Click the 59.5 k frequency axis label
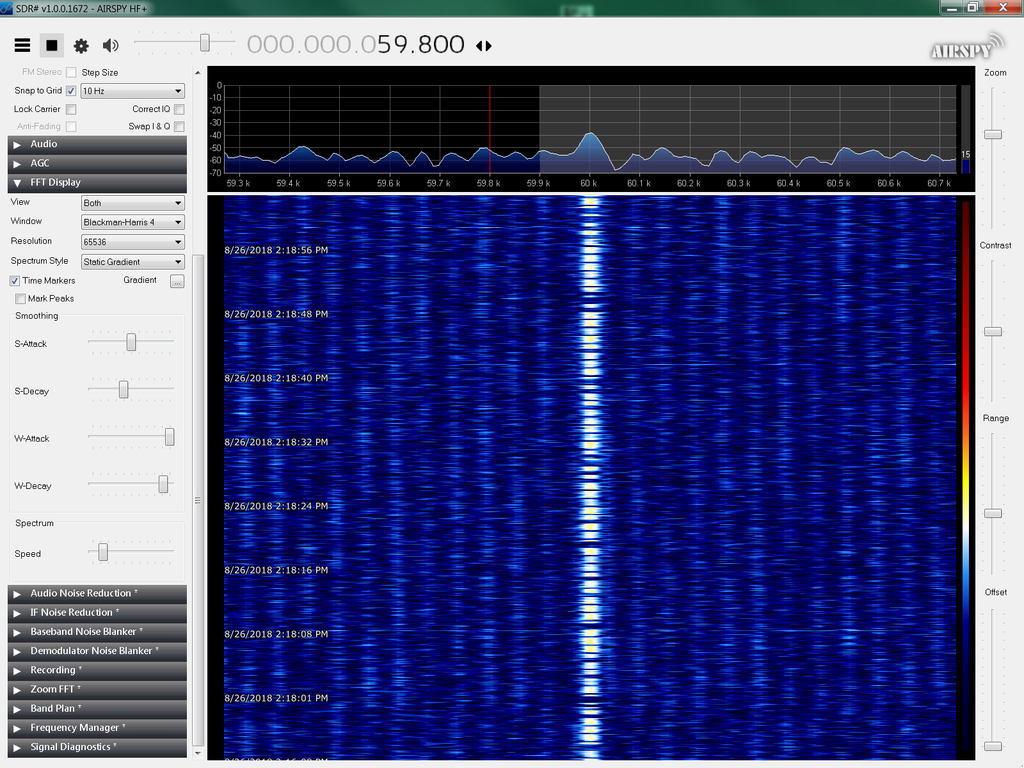Viewport: 1024px width, 768px height. click(x=339, y=184)
